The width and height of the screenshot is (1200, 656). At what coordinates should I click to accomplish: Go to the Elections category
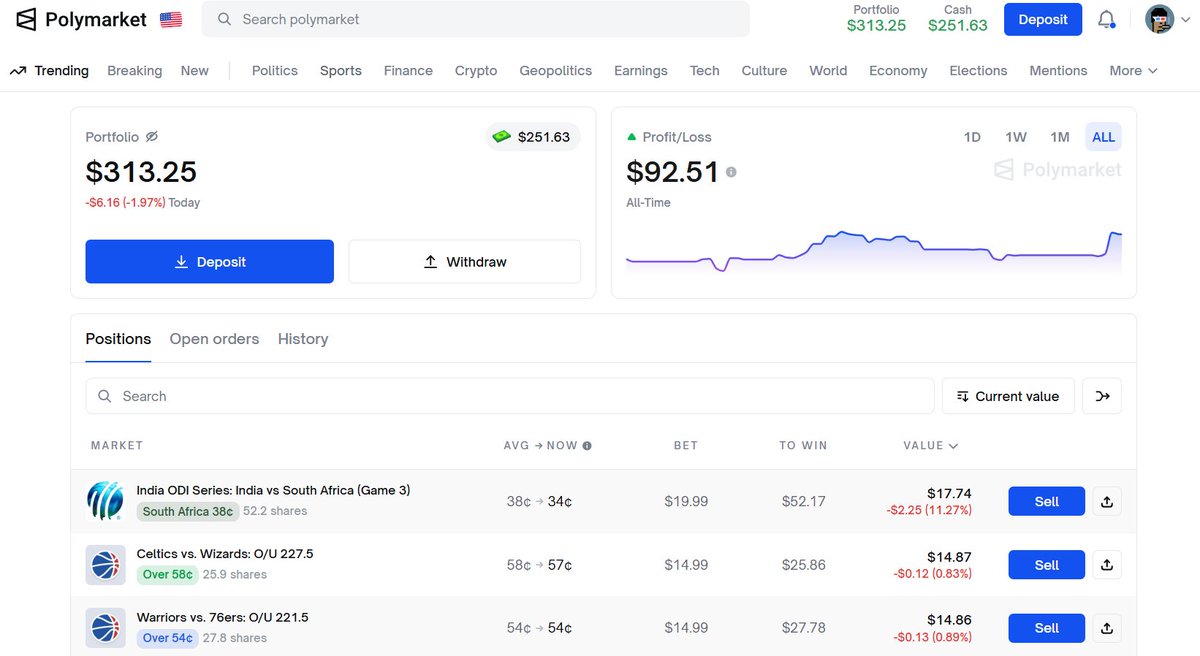pos(978,71)
